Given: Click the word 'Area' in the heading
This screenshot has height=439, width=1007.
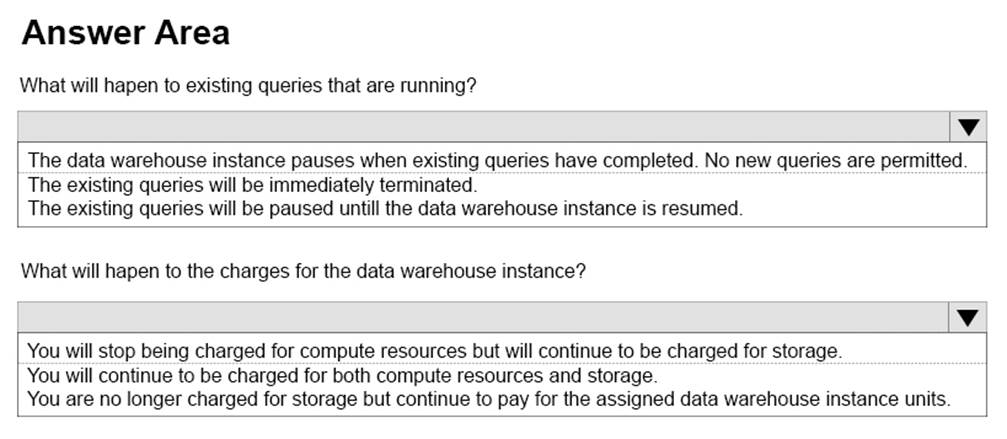Looking at the screenshot, I should pyautogui.click(x=189, y=33).
